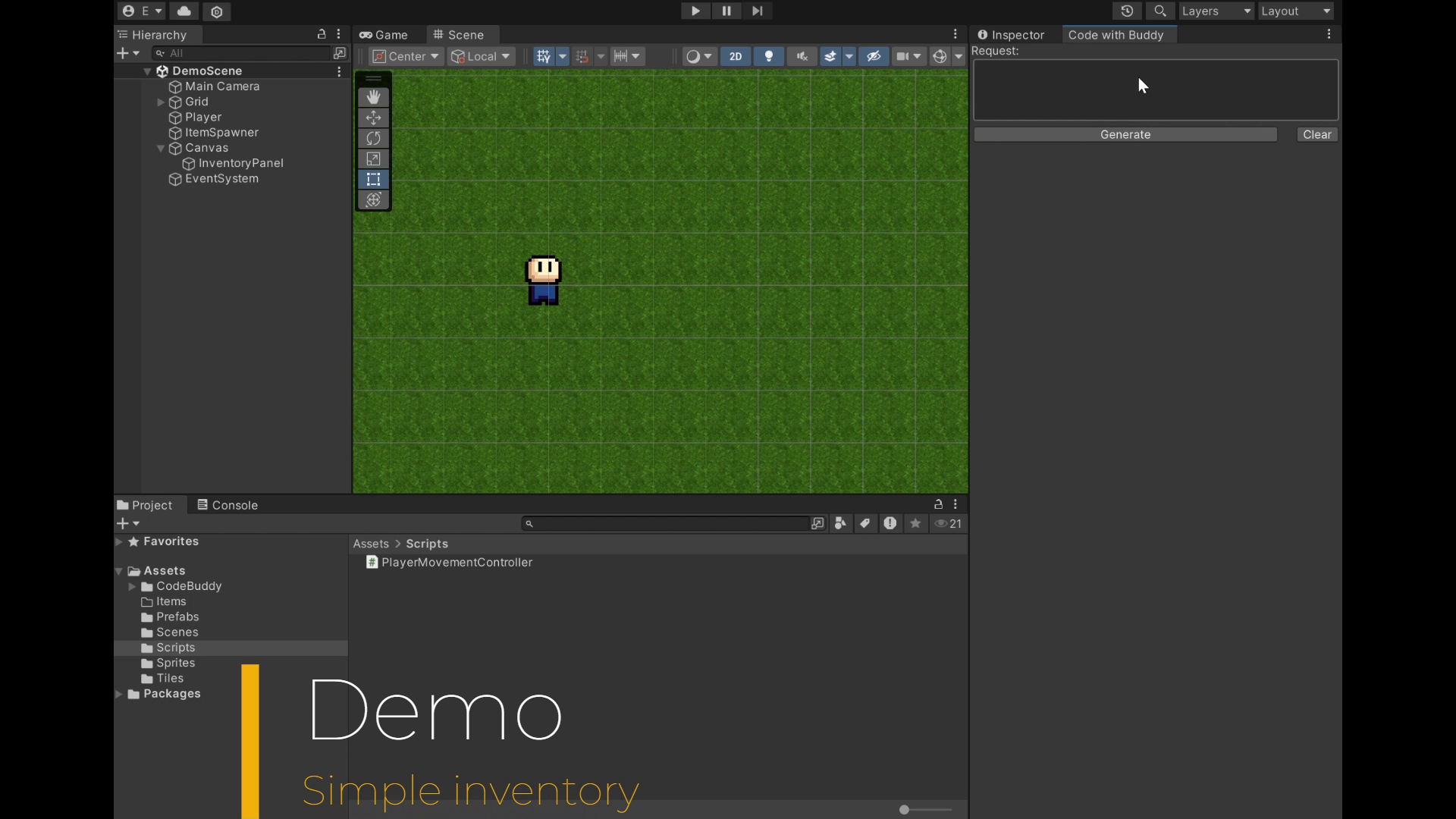
Task: Click the Pause button
Action: 726,11
